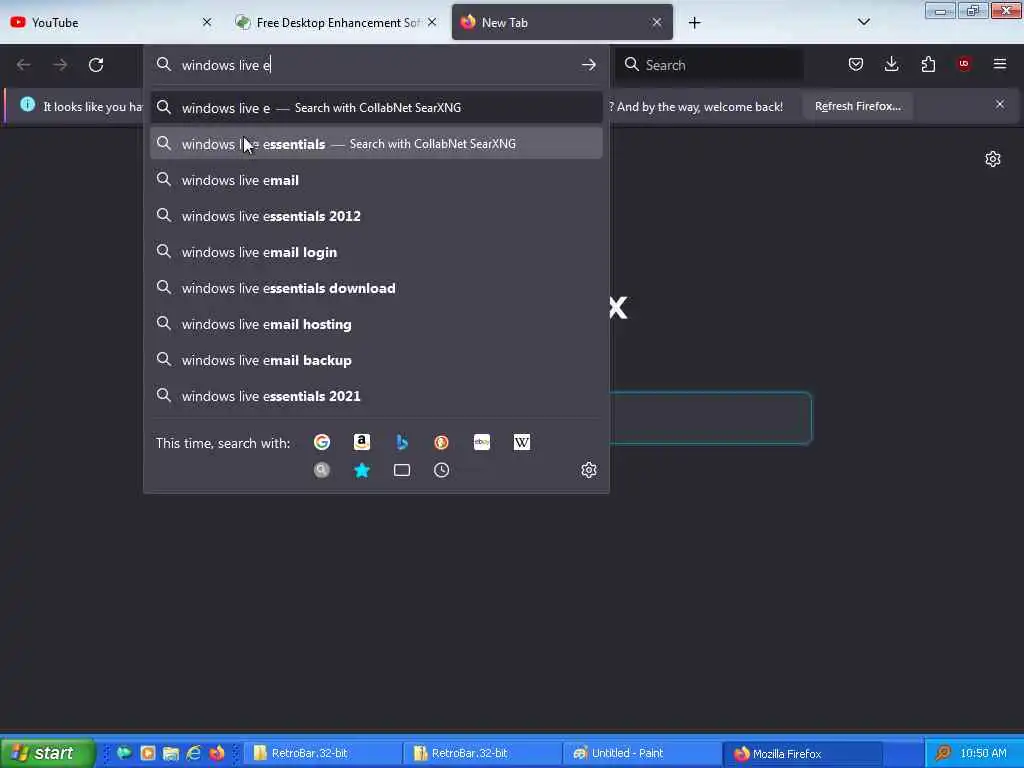Go forward one page
The image size is (1024, 768).
click(x=59, y=65)
